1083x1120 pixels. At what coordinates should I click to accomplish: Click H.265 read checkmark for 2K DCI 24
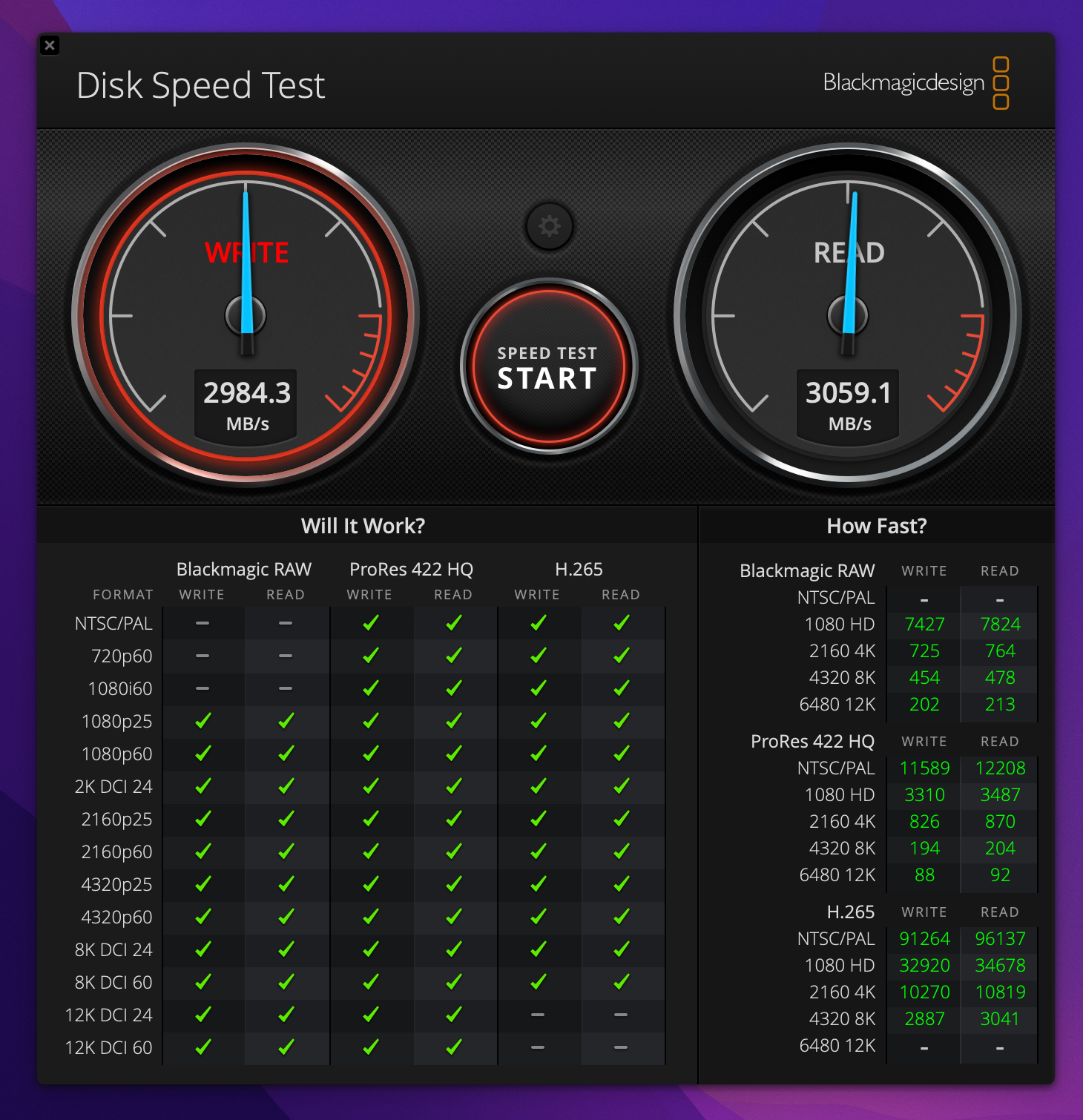[621, 785]
